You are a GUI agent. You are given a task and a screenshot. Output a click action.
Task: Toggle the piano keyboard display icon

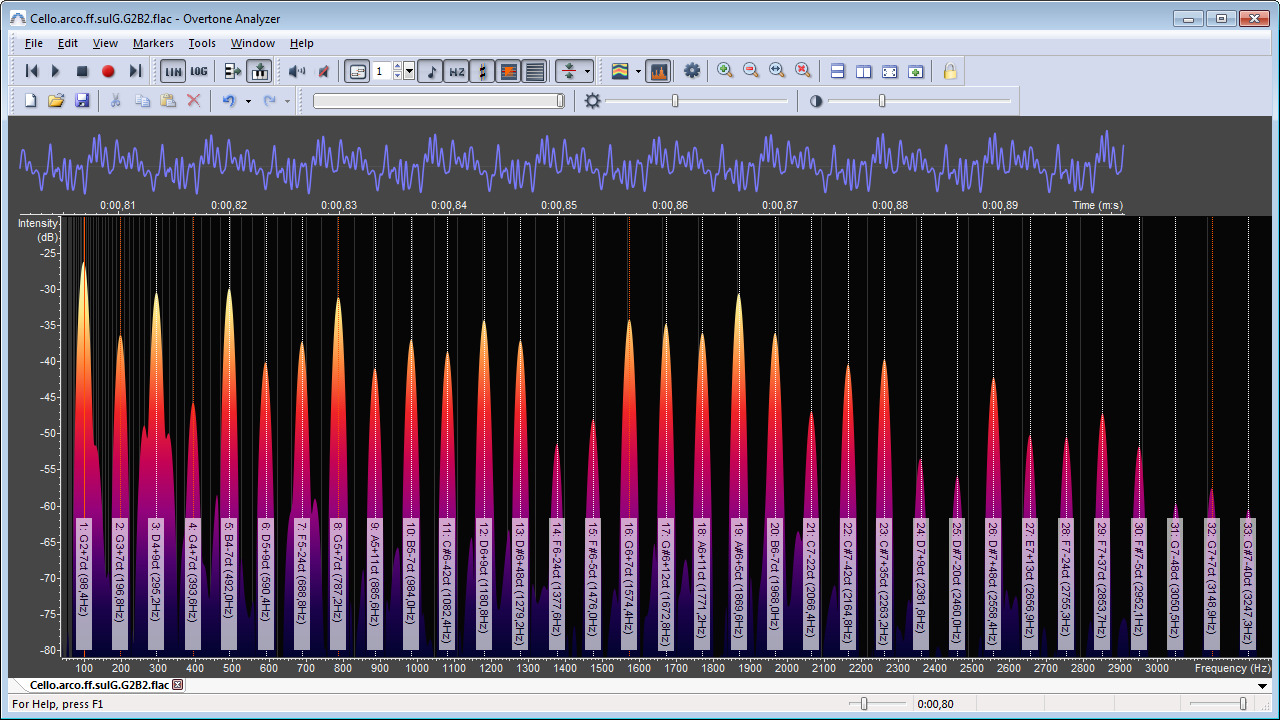[260, 71]
